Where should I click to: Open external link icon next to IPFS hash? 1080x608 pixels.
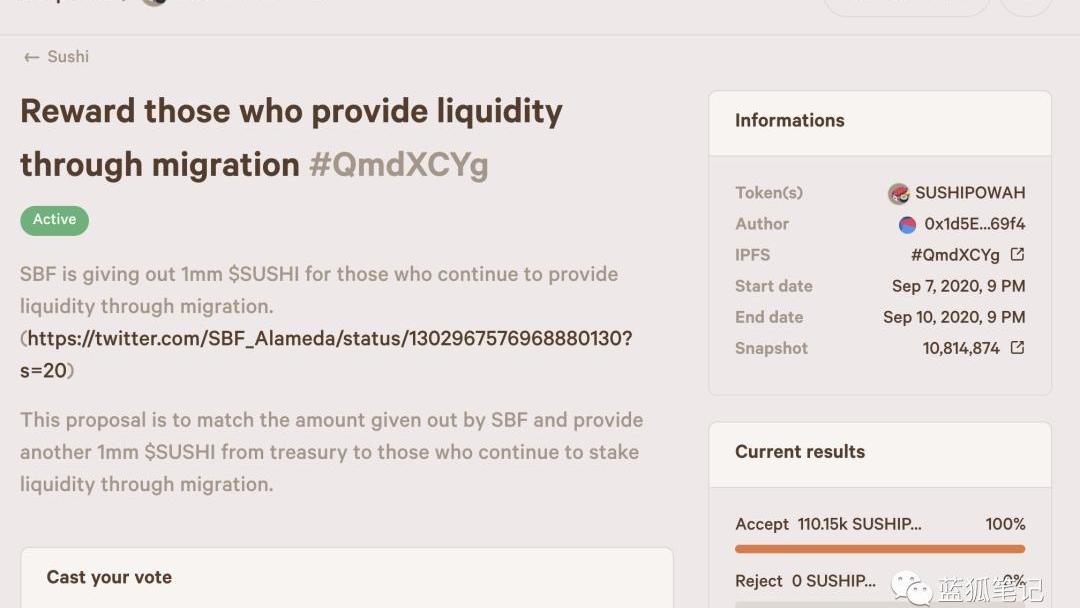coord(1017,254)
